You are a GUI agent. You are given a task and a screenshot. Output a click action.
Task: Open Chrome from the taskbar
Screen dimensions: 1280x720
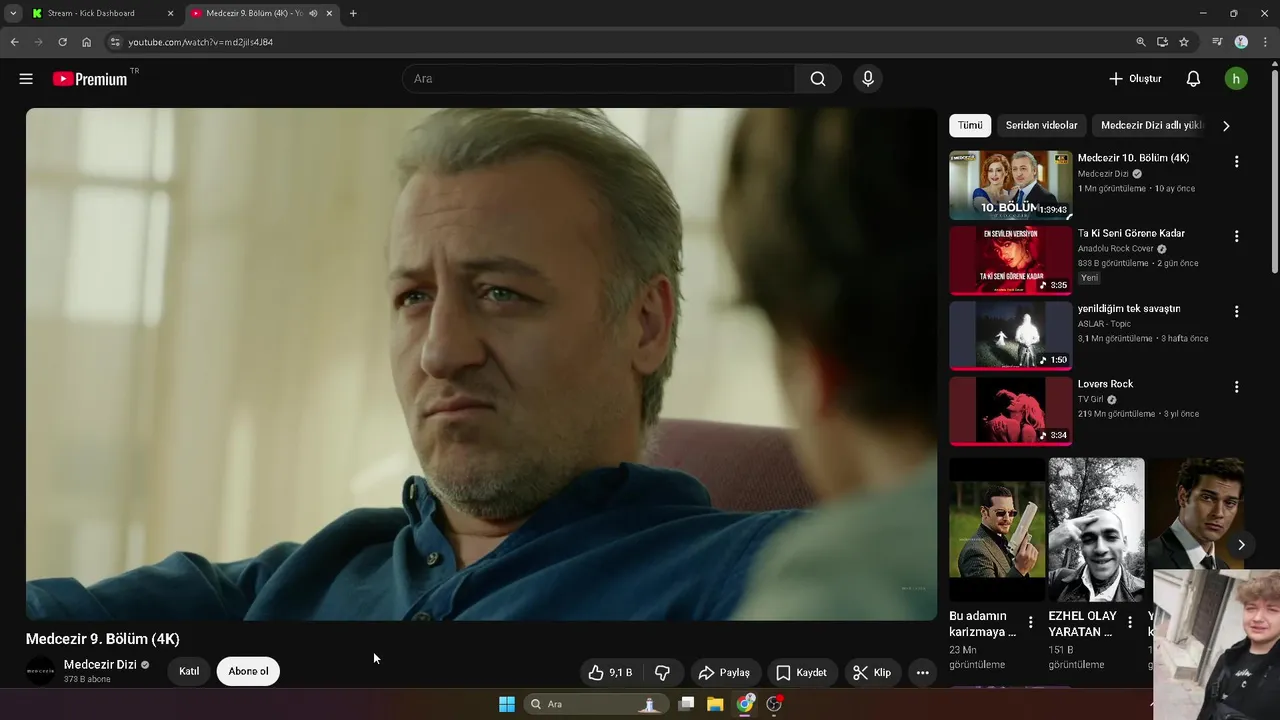click(745, 704)
